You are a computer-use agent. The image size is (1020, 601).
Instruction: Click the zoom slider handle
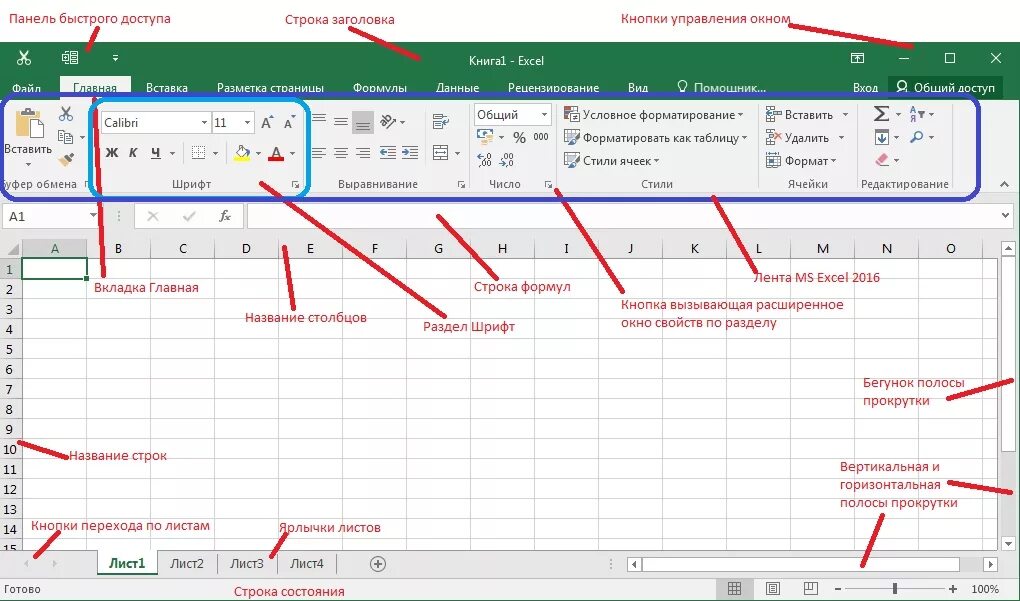(x=895, y=589)
